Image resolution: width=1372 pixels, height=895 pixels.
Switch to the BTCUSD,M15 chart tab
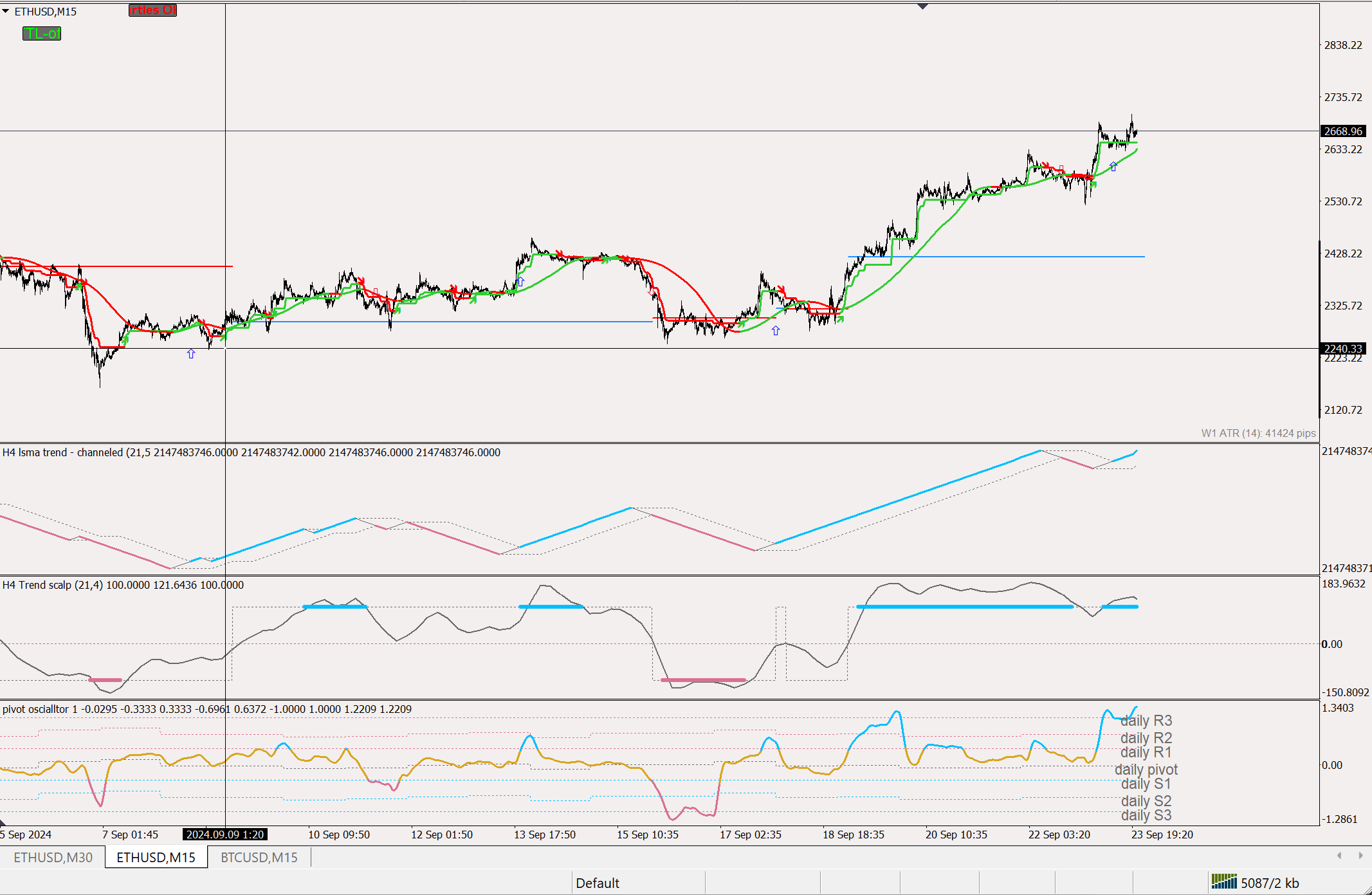(x=259, y=857)
